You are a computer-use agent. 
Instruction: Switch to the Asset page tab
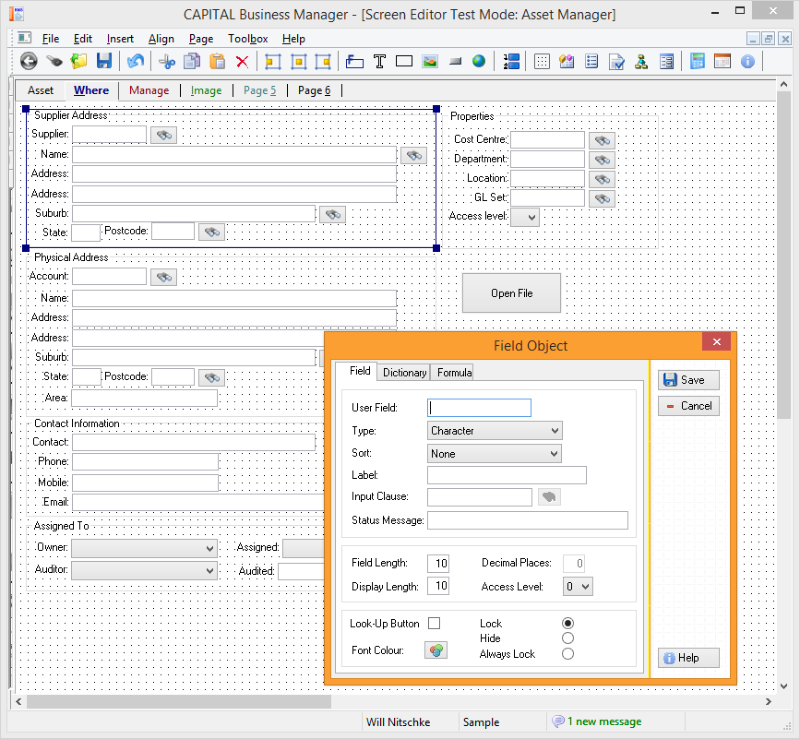(40, 90)
